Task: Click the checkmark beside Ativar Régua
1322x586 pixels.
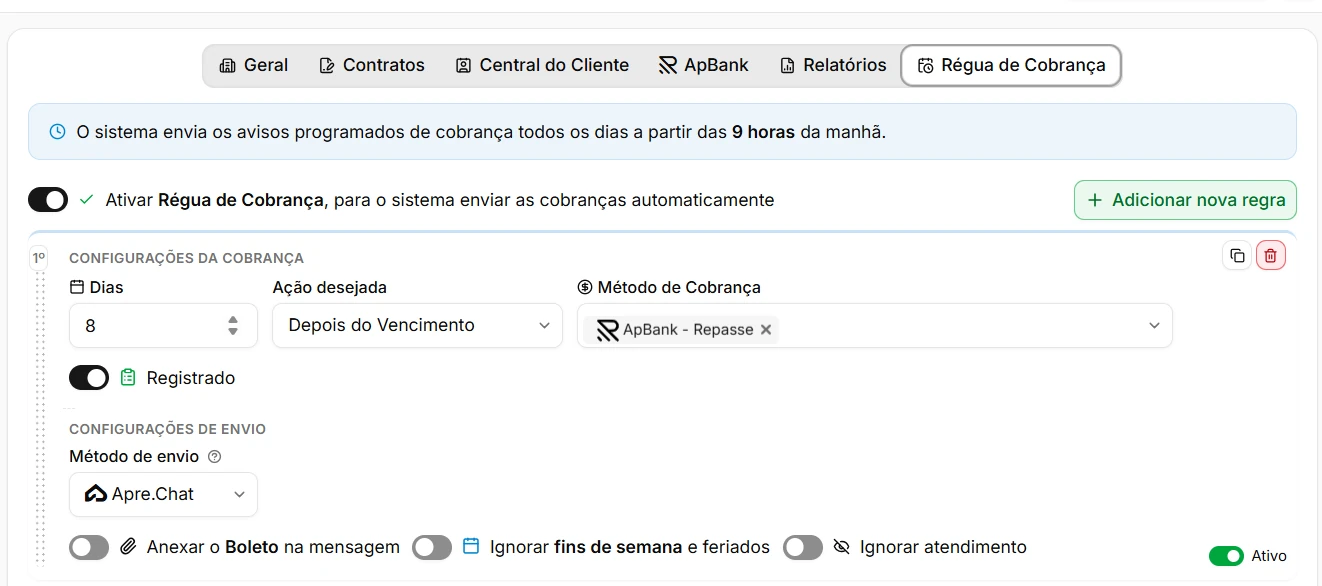Action: tap(86, 200)
